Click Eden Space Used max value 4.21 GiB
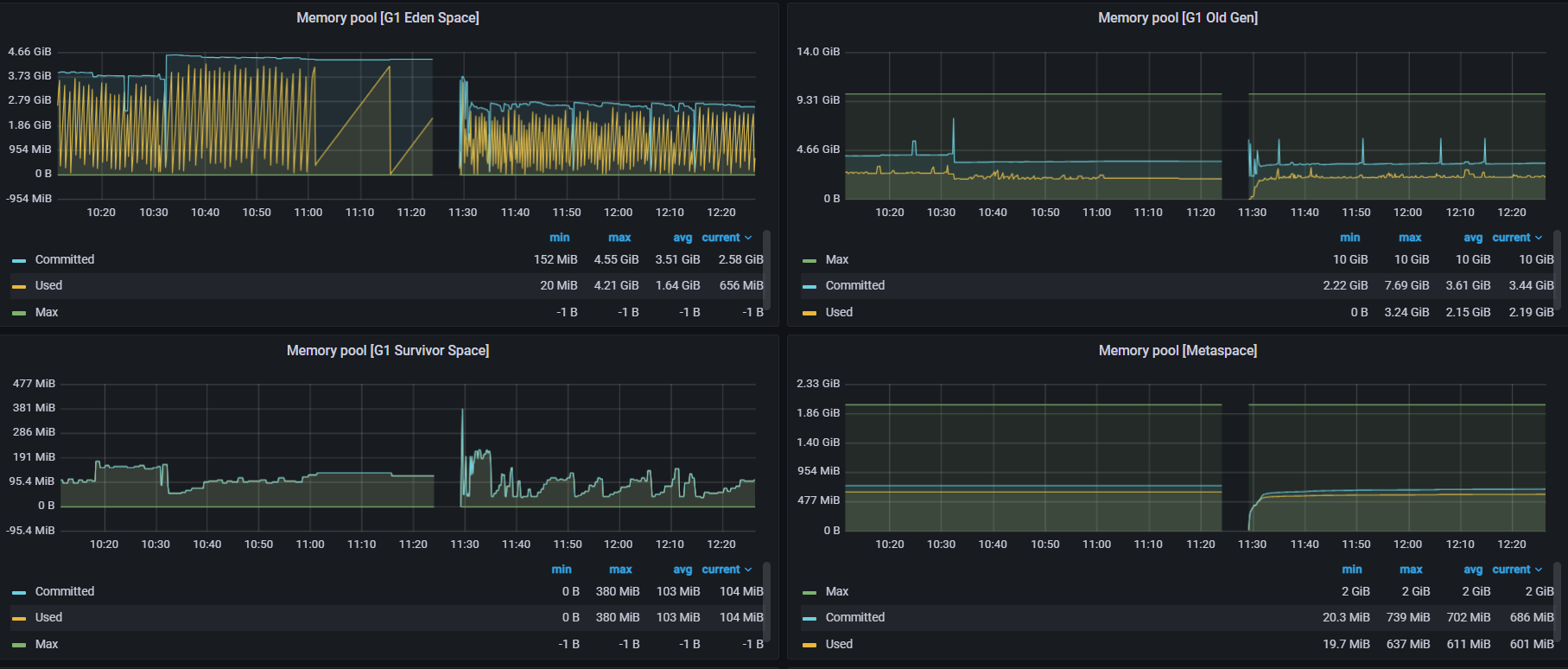Image resolution: width=1568 pixels, height=669 pixels. [x=616, y=285]
